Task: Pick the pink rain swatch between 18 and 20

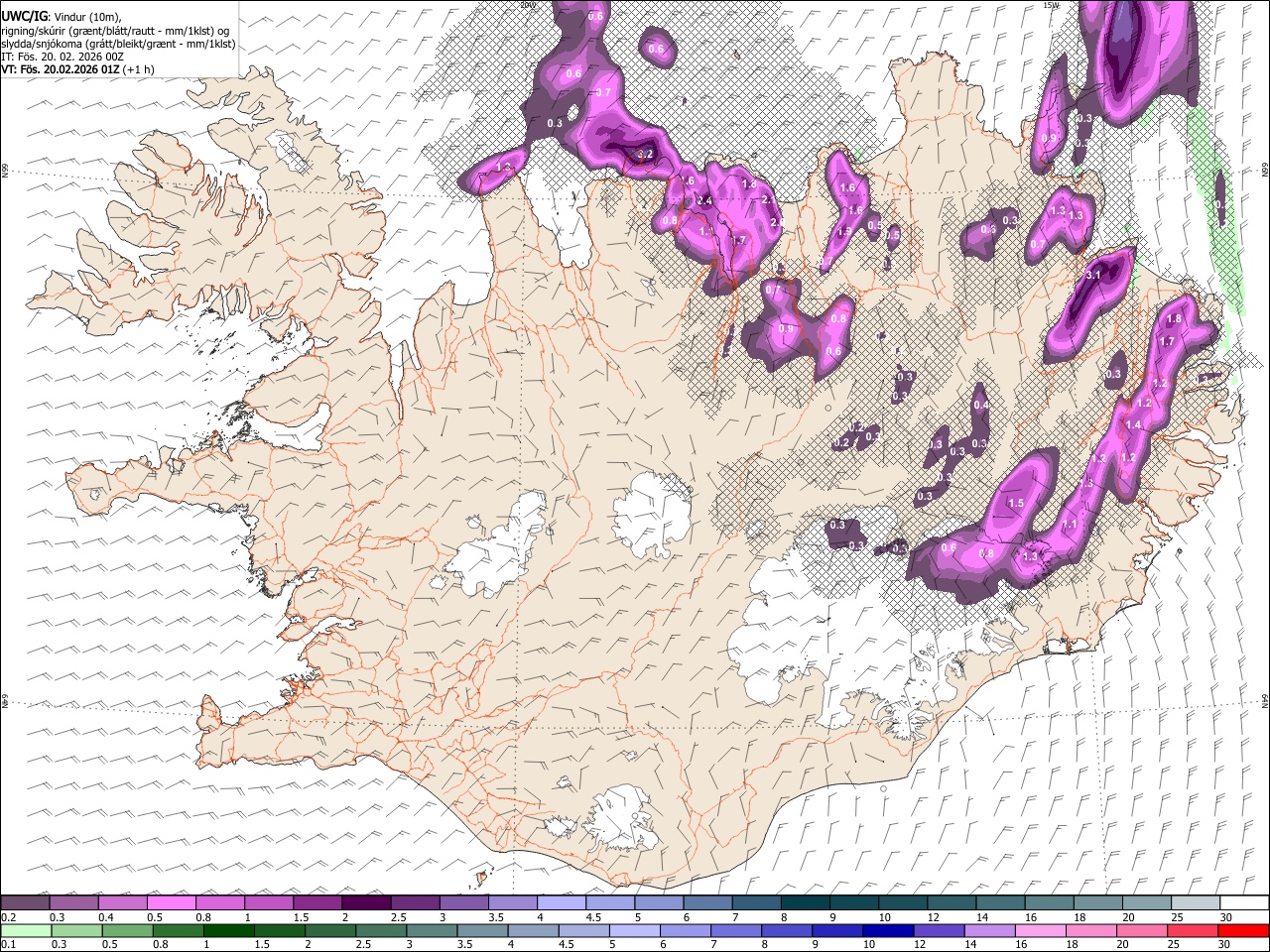Action: (x=1090, y=930)
